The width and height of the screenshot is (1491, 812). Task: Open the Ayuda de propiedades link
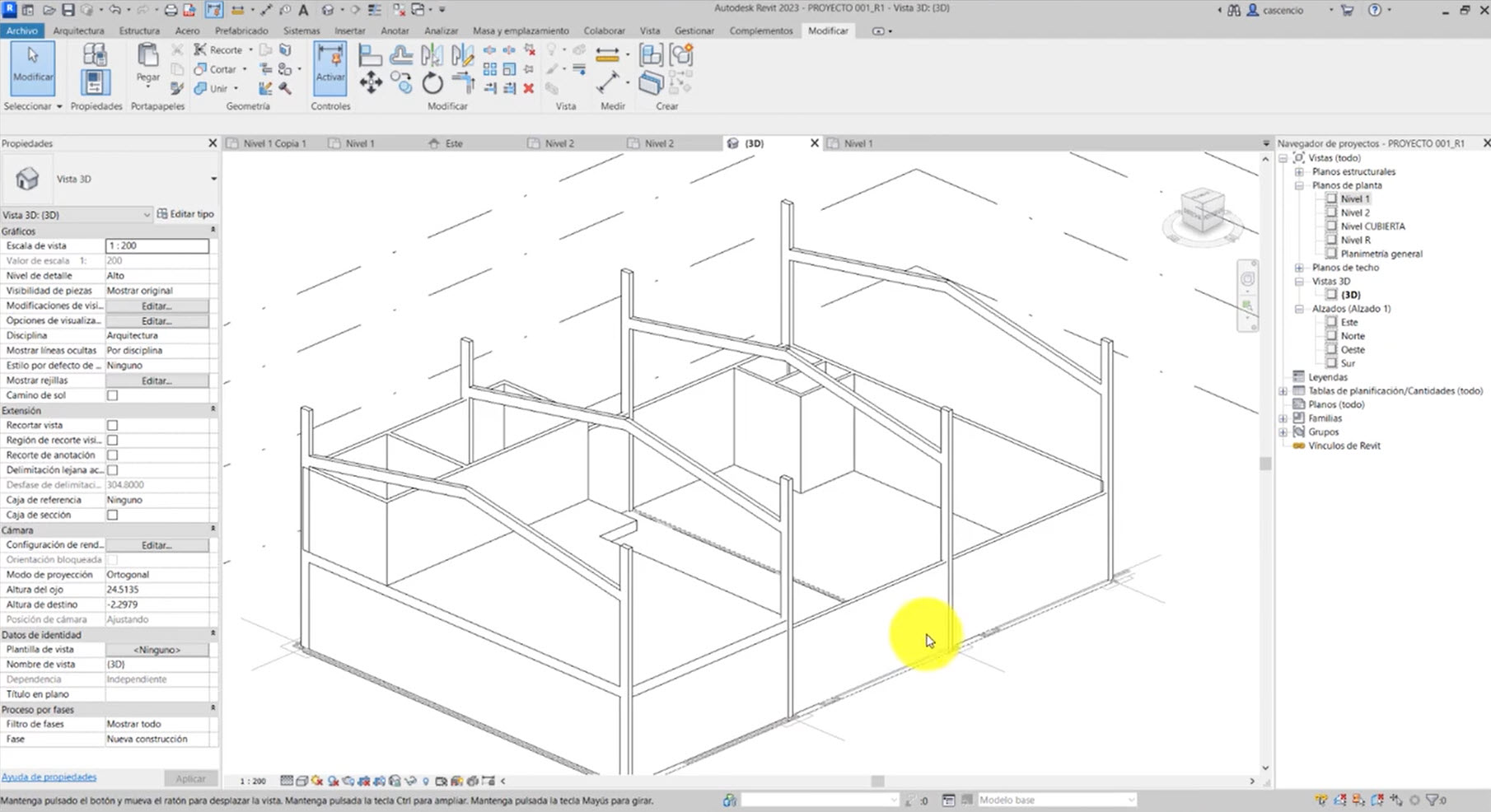coord(49,777)
